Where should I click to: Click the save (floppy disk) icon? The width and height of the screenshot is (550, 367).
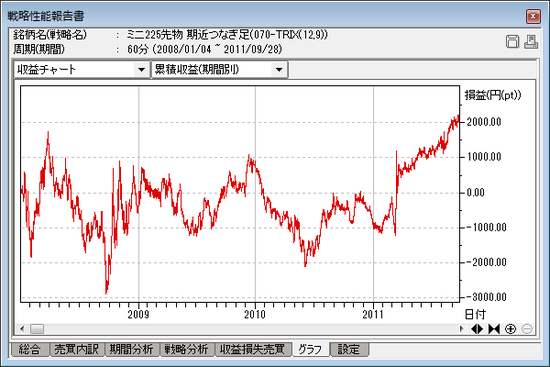512,42
